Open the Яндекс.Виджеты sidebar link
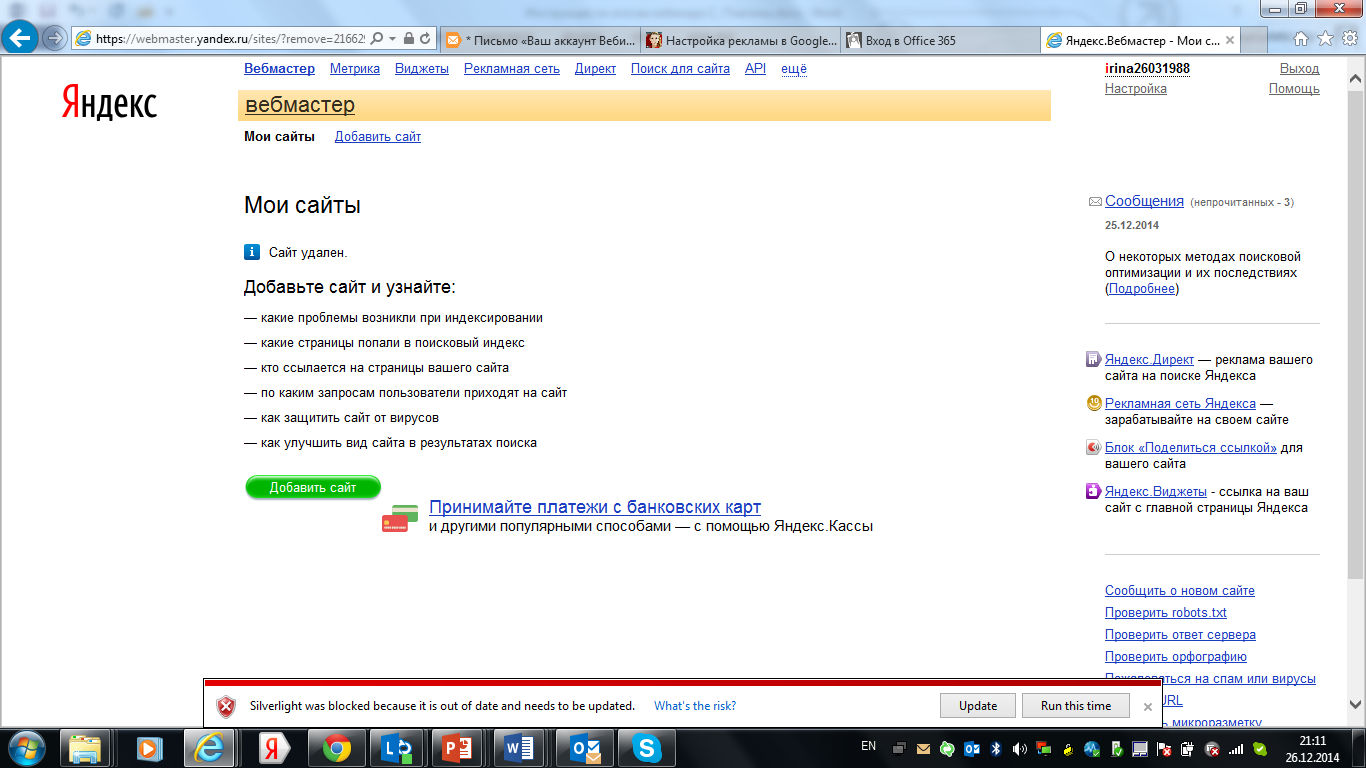The height and width of the screenshot is (768, 1366). coord(1154,492)
